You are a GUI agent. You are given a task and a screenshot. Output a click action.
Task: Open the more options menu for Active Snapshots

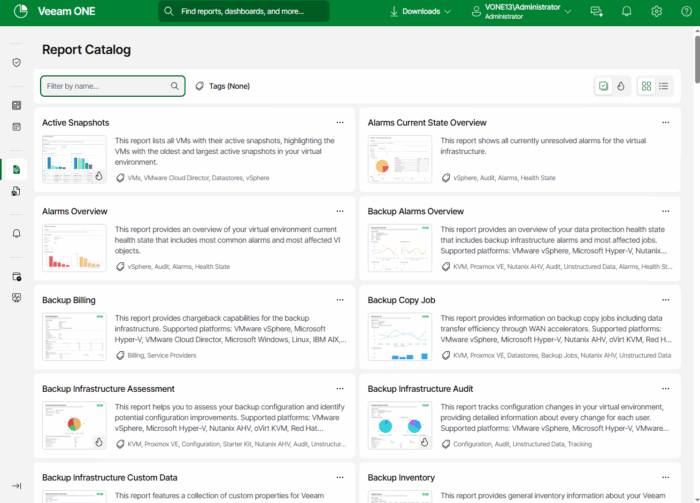(x=340, y=122)
